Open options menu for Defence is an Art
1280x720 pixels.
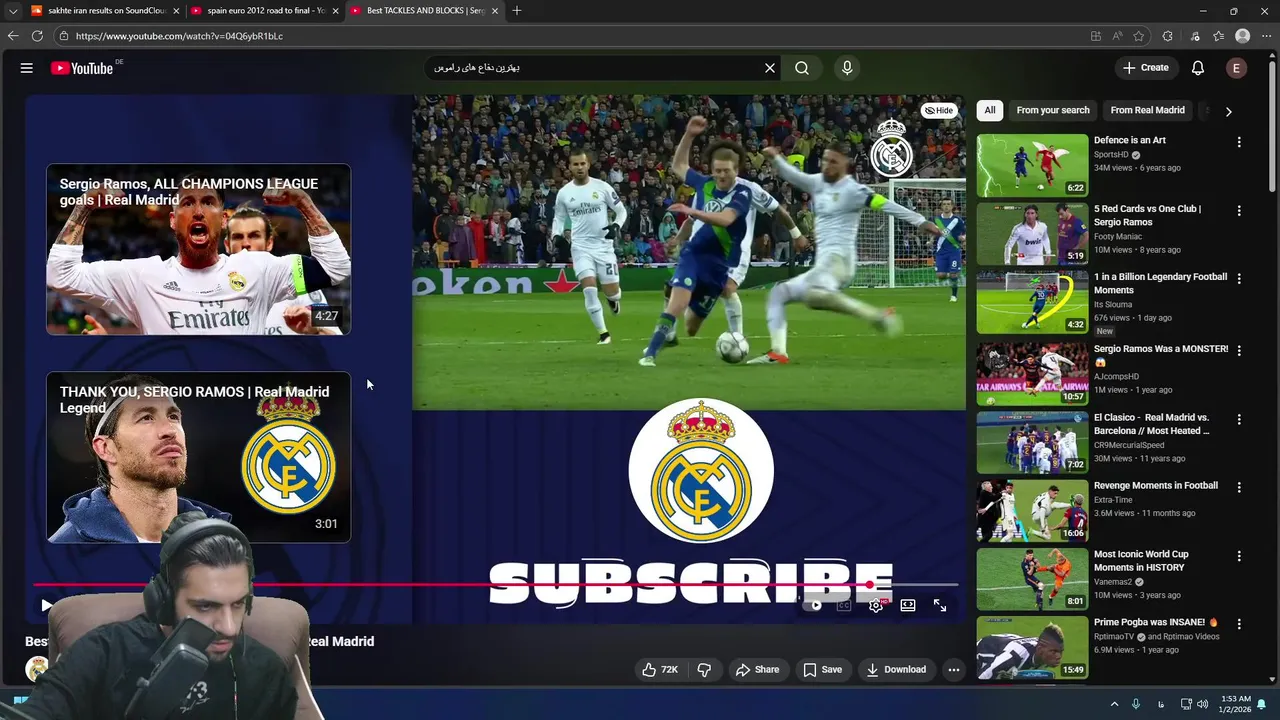pos(1239,142)
